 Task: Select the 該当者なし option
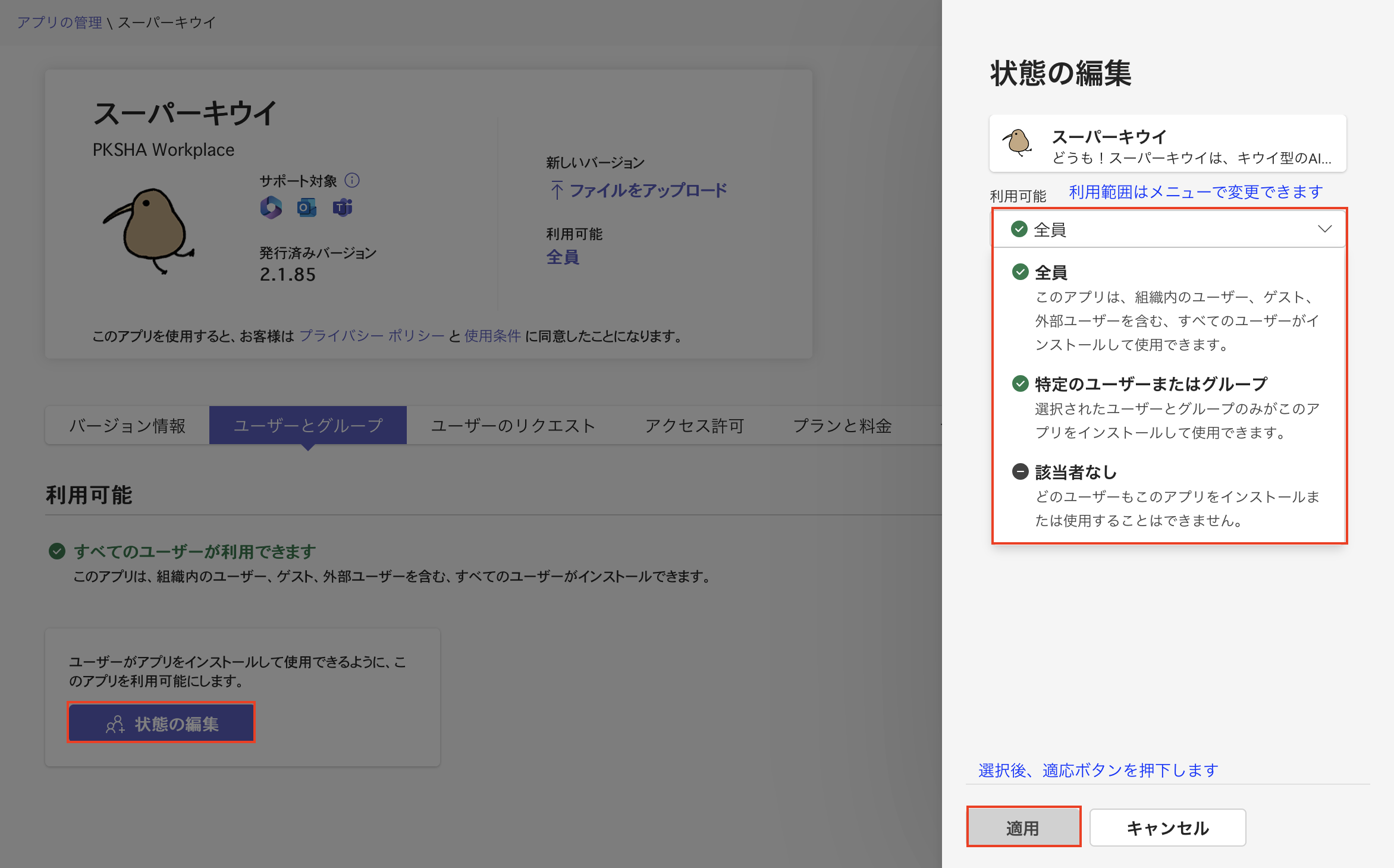click(x=1168, y=496)
